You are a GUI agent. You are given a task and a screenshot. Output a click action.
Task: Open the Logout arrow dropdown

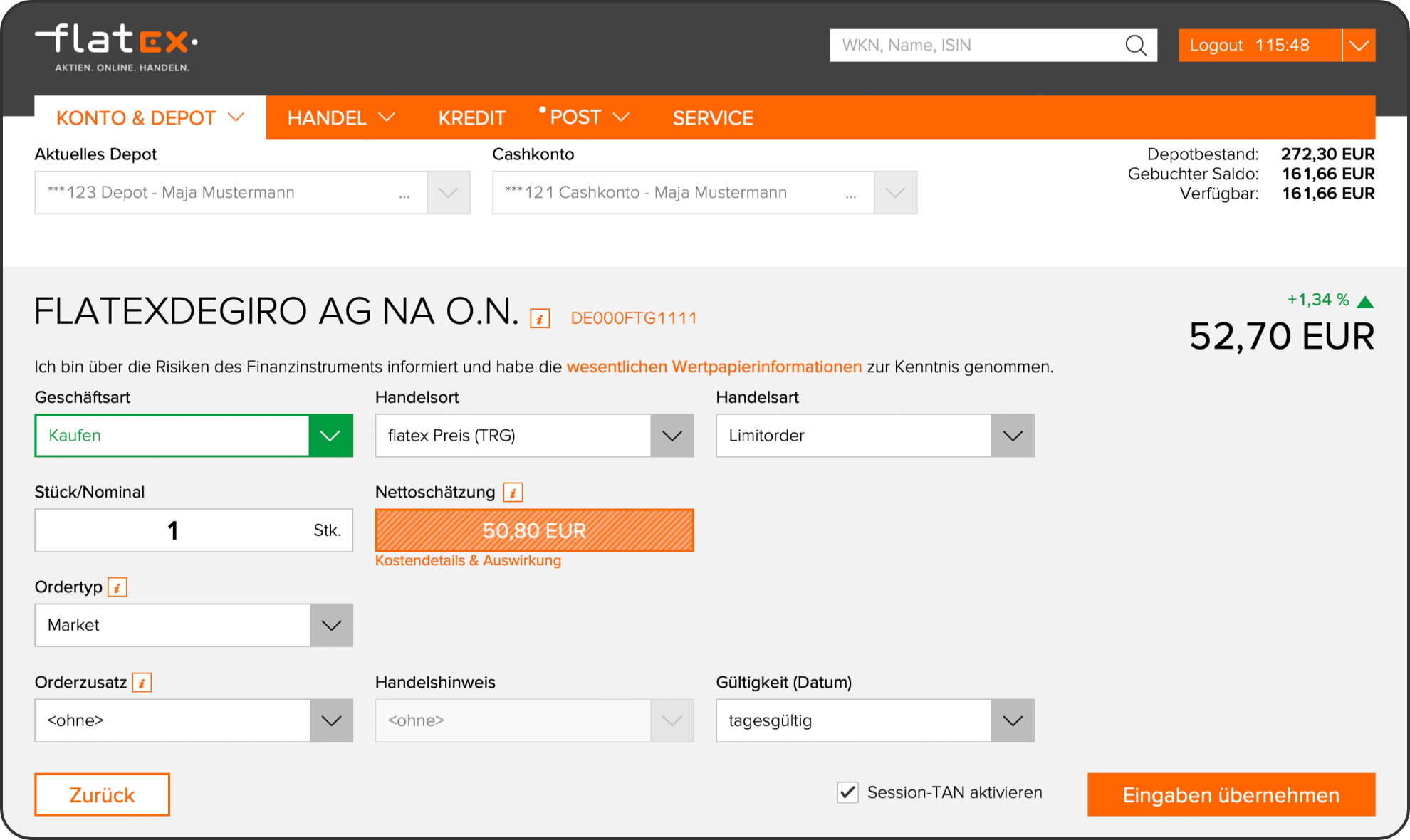point(1359,46)
